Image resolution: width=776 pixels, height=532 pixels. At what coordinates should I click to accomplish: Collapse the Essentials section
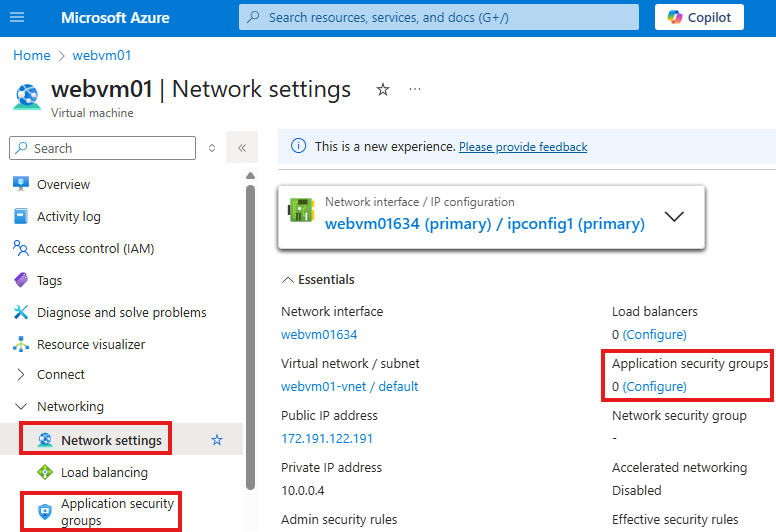click(288, 280)
